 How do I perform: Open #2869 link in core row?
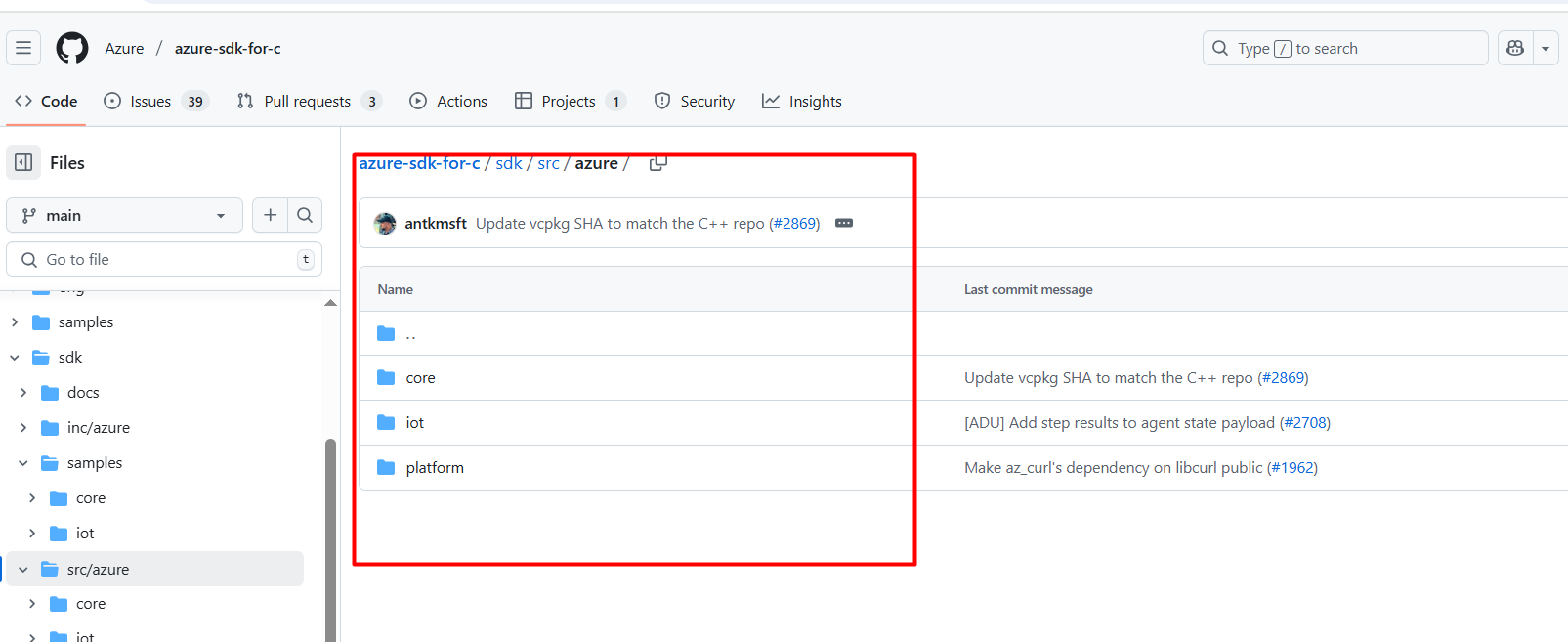pos(1284,378)
